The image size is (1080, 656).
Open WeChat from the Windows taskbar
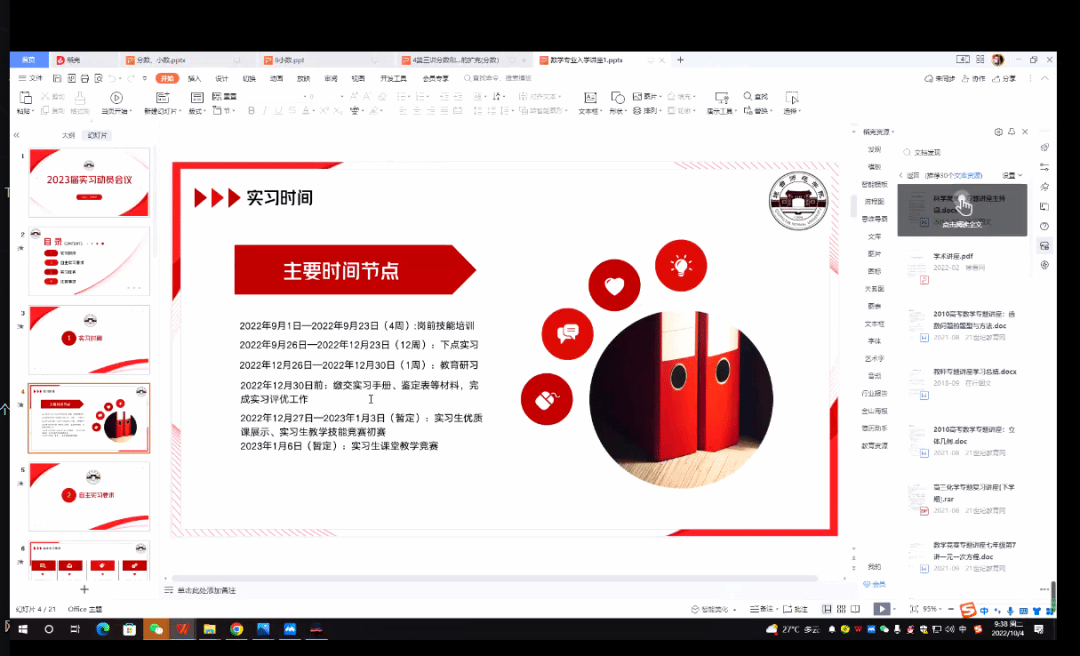(155, 629)
